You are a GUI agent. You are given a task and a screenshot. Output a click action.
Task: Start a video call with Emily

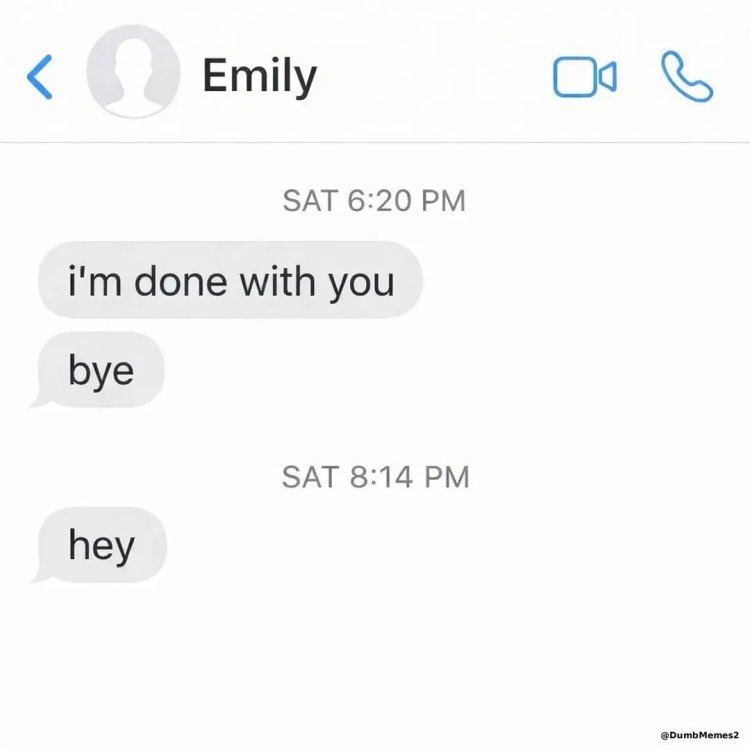coord(585,77)
